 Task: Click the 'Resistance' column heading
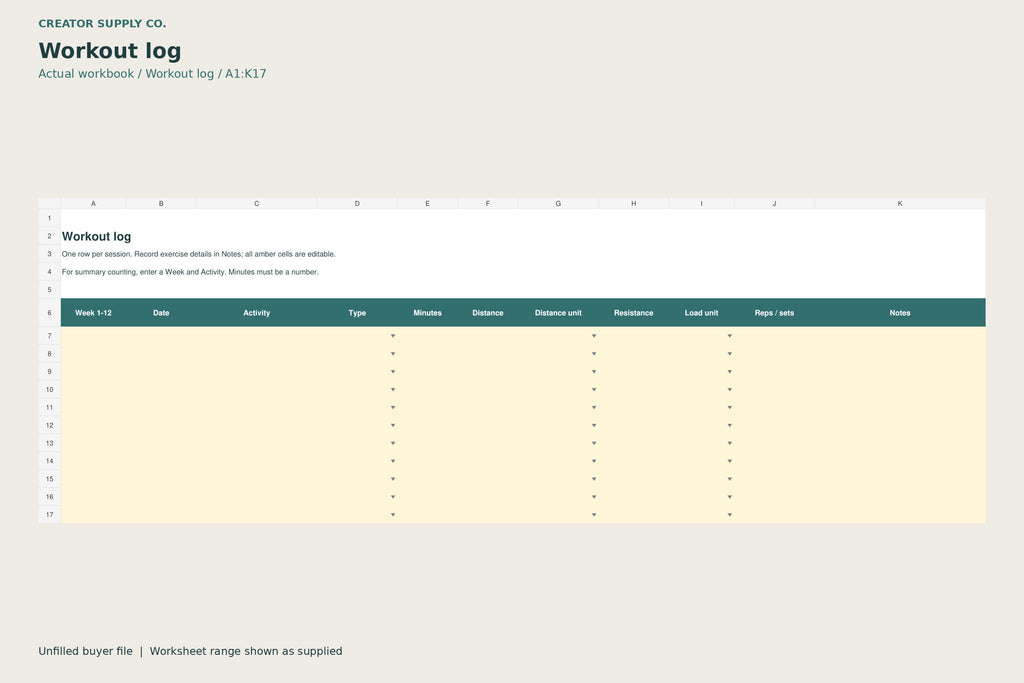pyautogui.click(x=633, y=313)
